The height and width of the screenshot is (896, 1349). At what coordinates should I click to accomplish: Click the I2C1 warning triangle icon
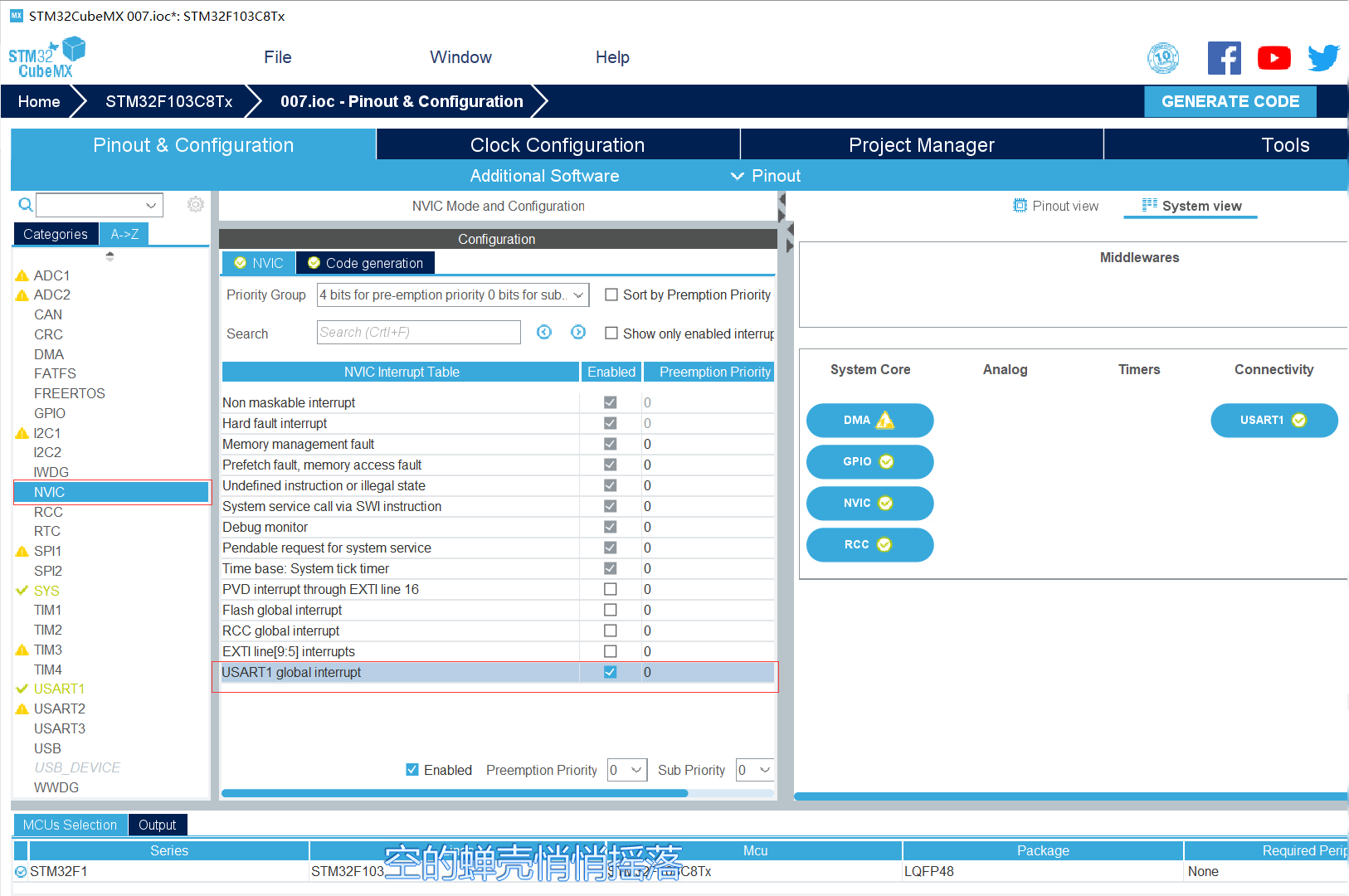coord(22,433)
